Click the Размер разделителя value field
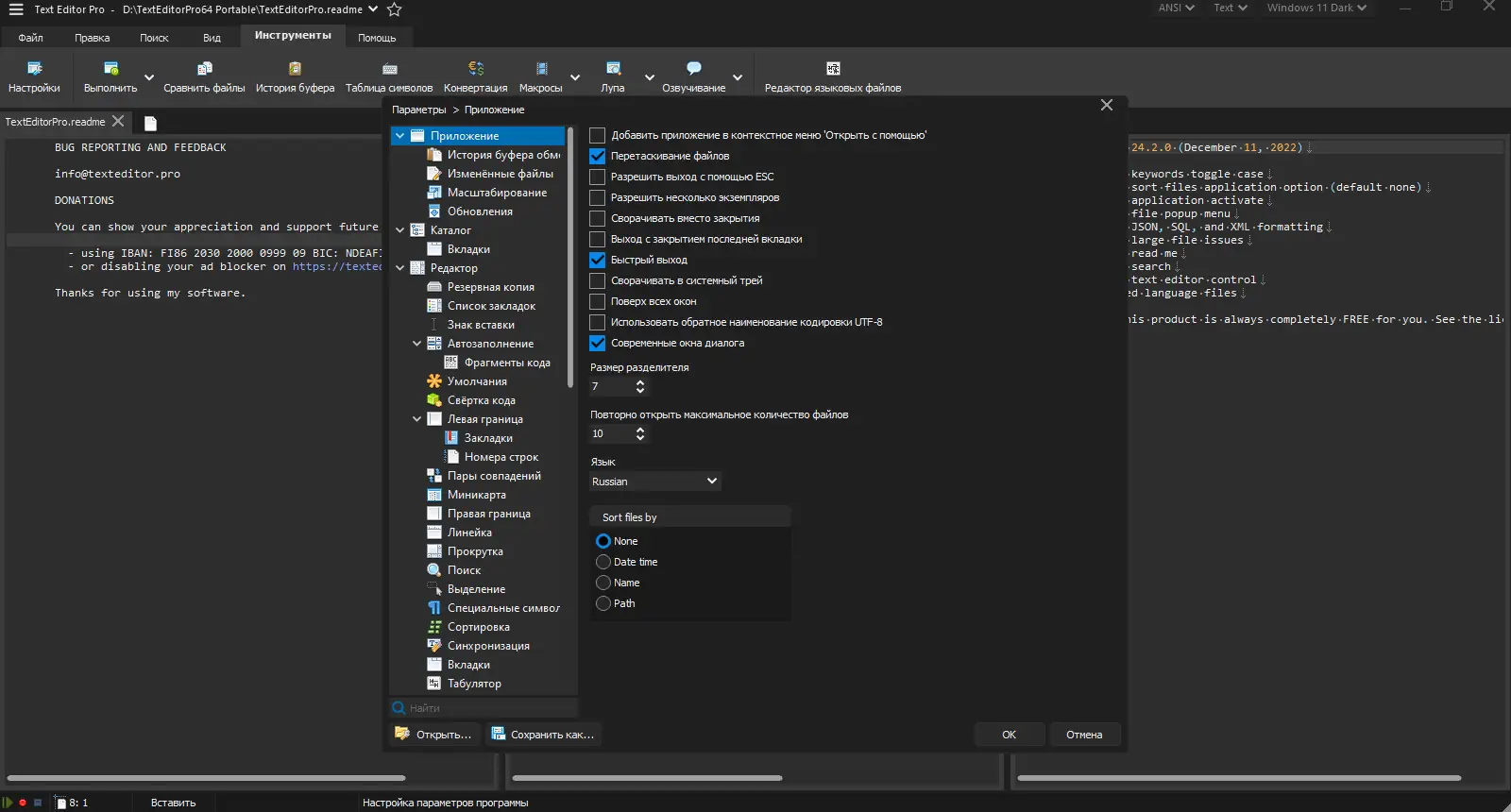 point(611,386)
